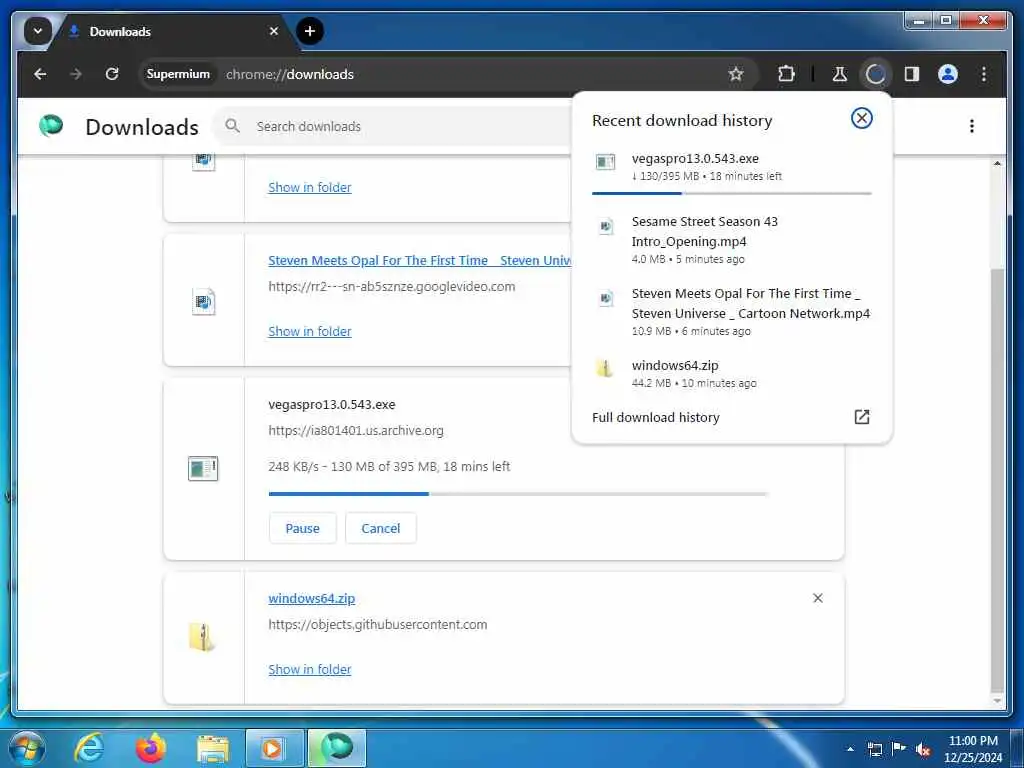Click the Supermium site chip
The image size is (1024, 768).
click(178, 74)
